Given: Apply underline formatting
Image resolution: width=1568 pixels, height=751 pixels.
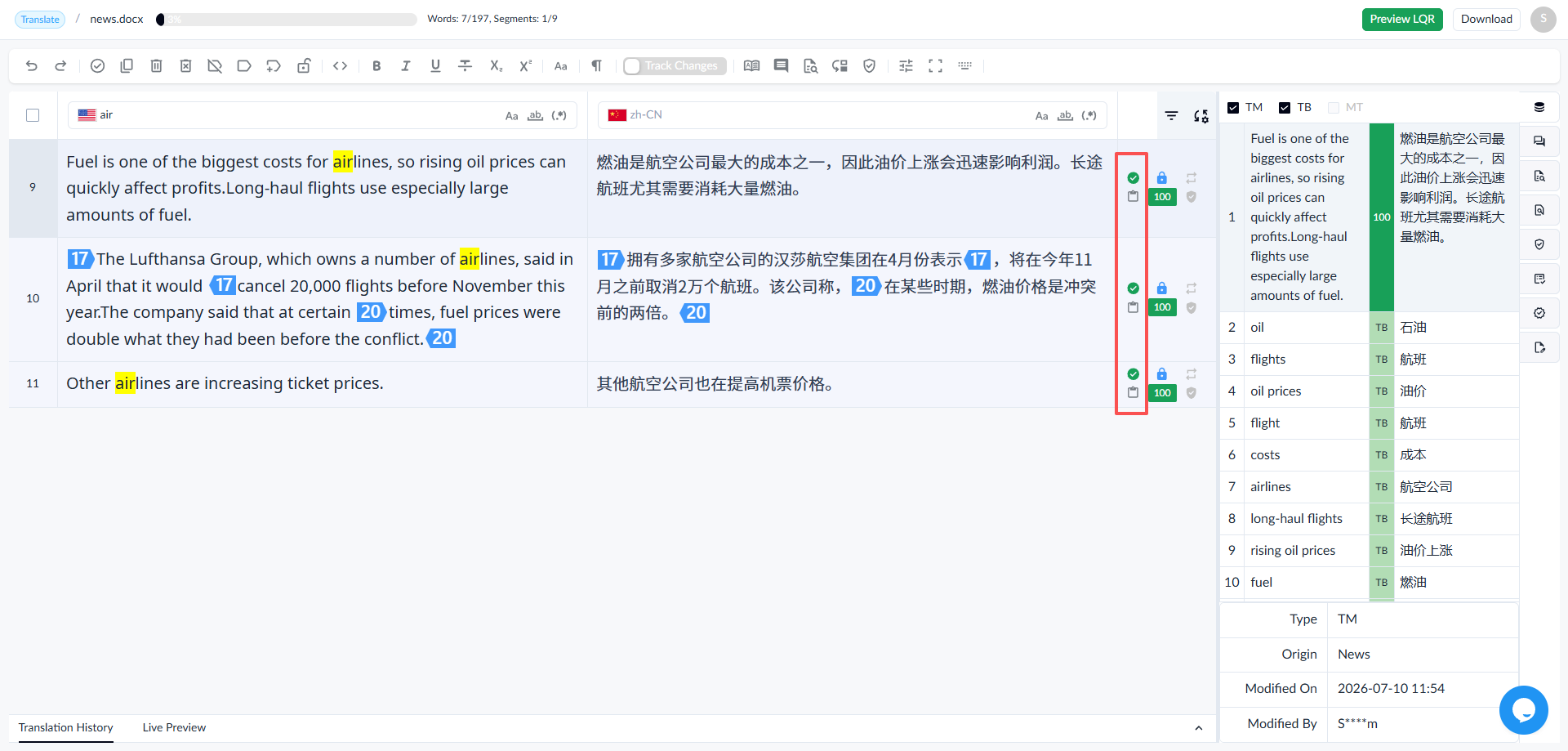Looking at the screenshot, I should [435, 66].
